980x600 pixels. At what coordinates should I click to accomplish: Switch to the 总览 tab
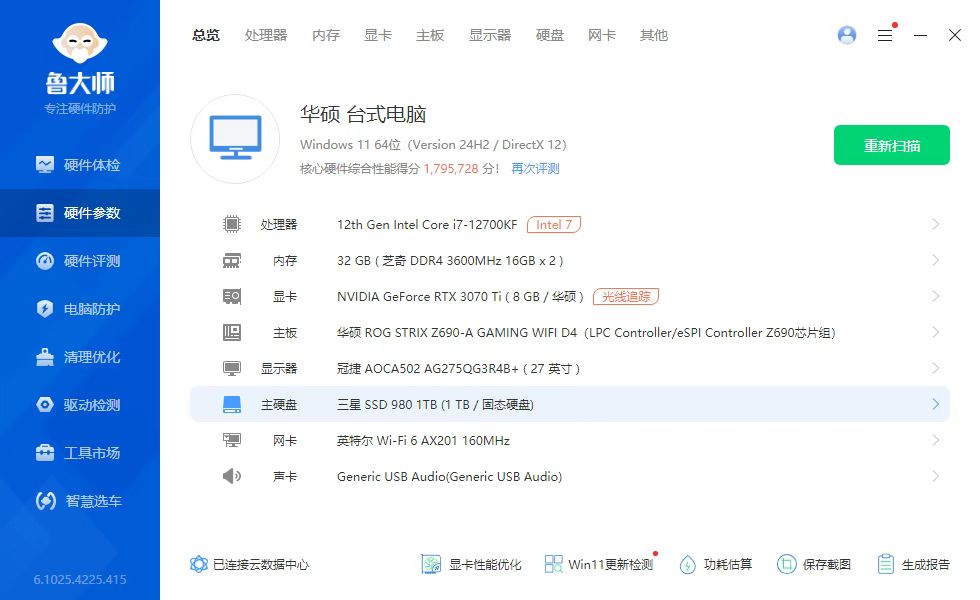click(206, 35)
